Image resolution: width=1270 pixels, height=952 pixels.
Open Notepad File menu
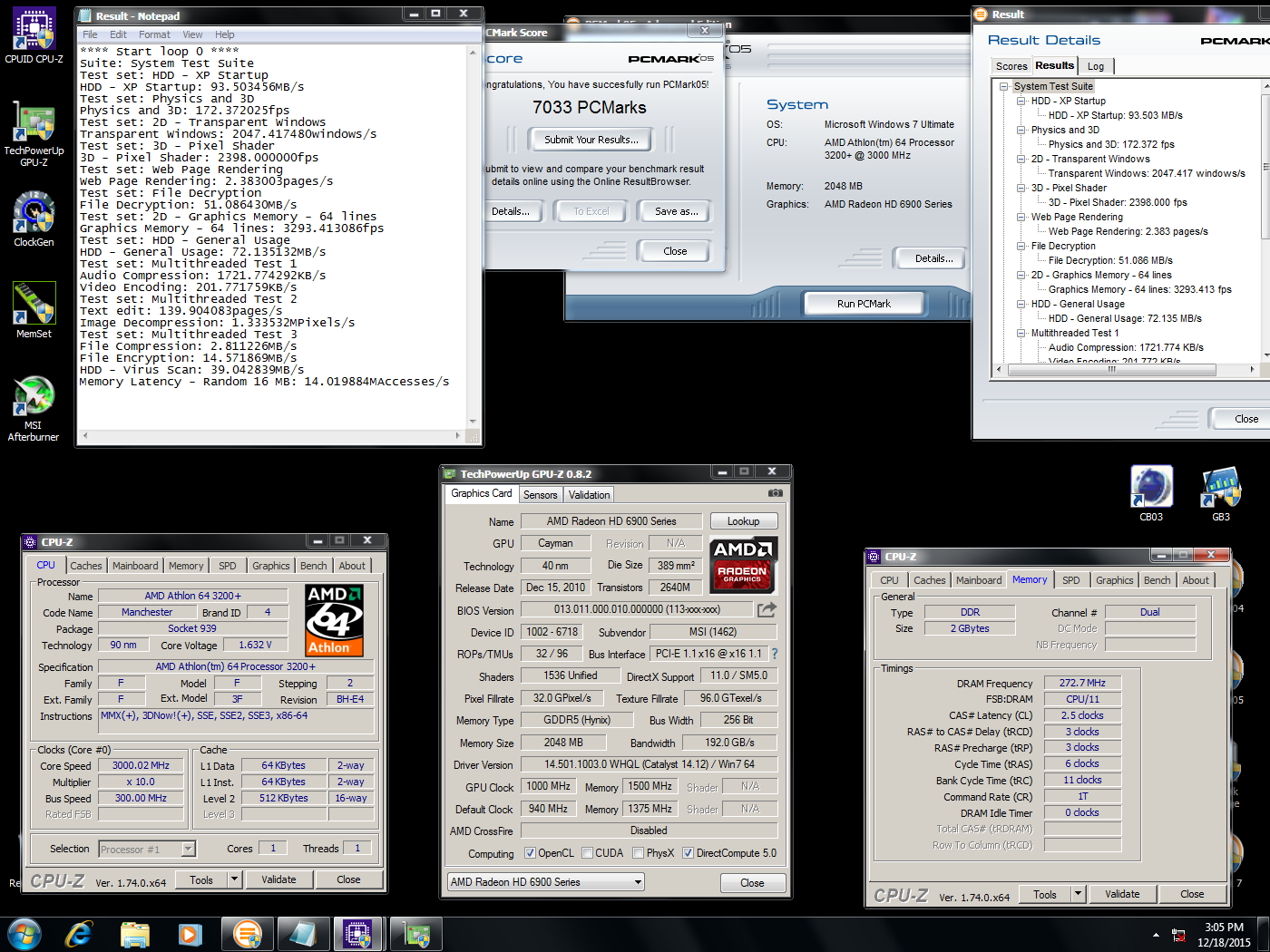(x=90, y=34)
